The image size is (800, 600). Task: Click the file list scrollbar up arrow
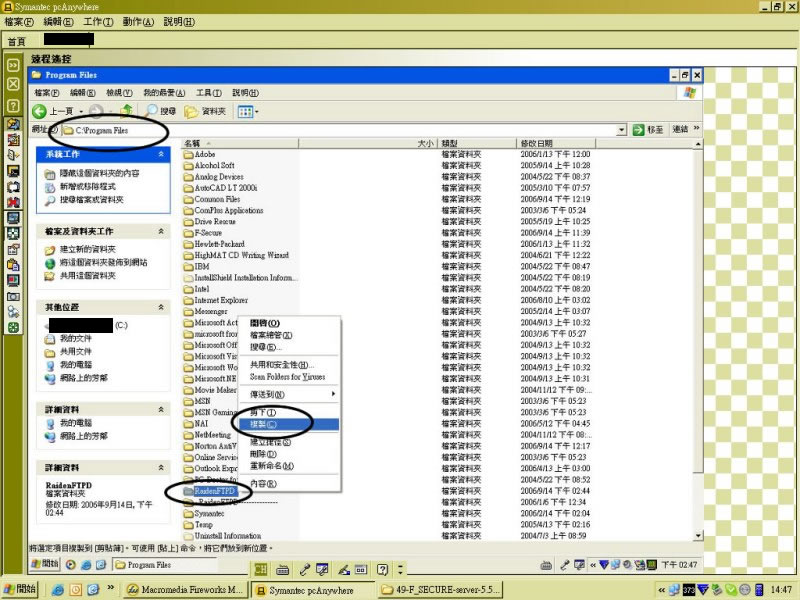click(x=698, y=144)
